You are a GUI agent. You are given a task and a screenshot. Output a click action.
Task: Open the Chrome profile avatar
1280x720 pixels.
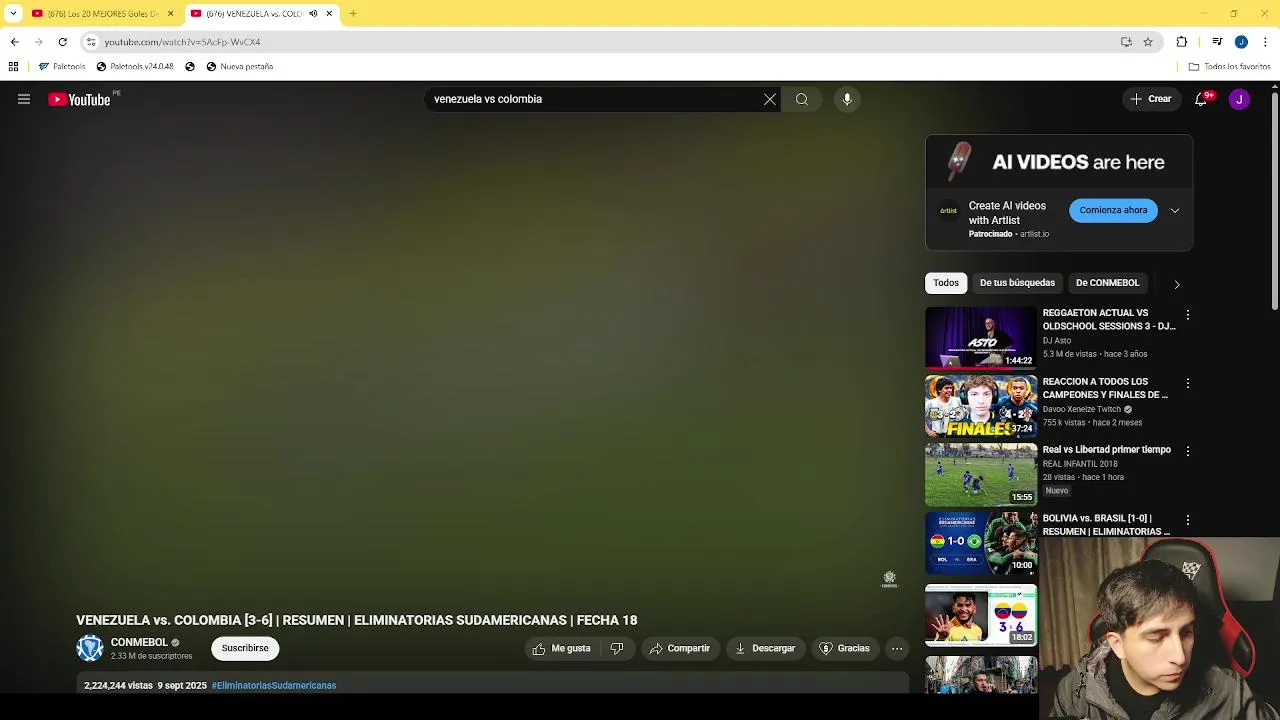(1241, 42)
